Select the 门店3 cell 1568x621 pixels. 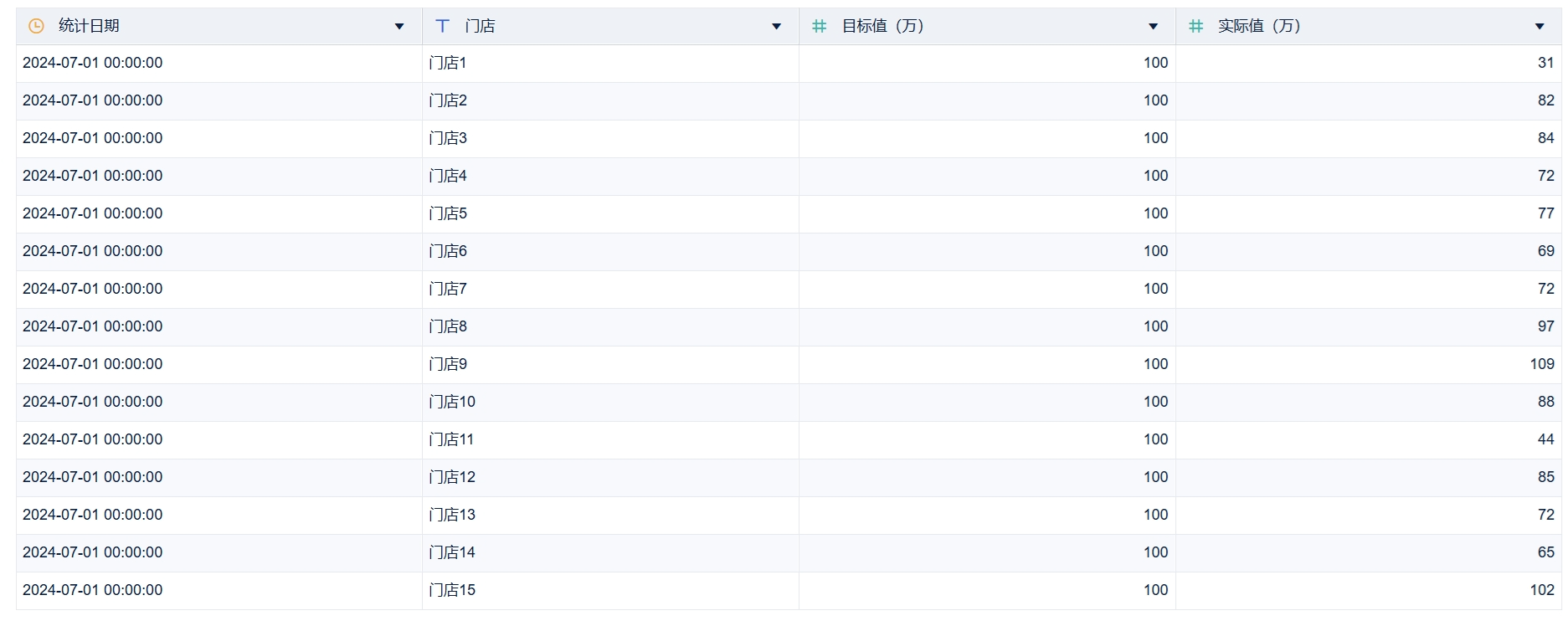[610, 138]
